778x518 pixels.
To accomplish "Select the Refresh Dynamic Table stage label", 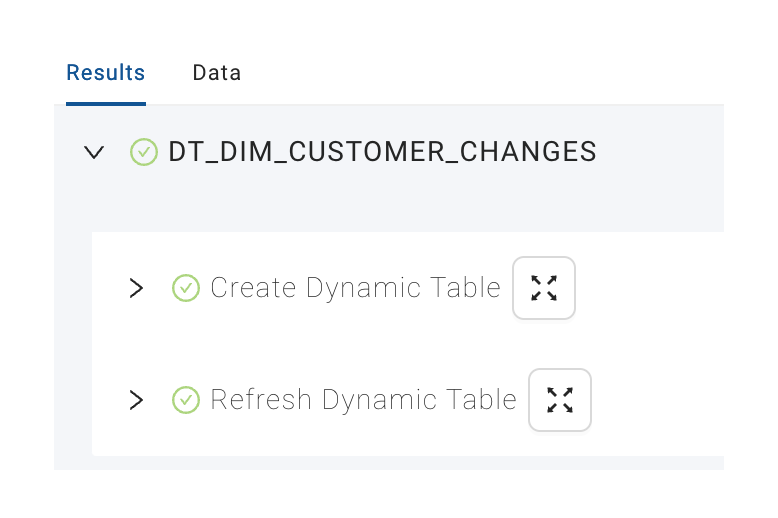I will (363, 400).
